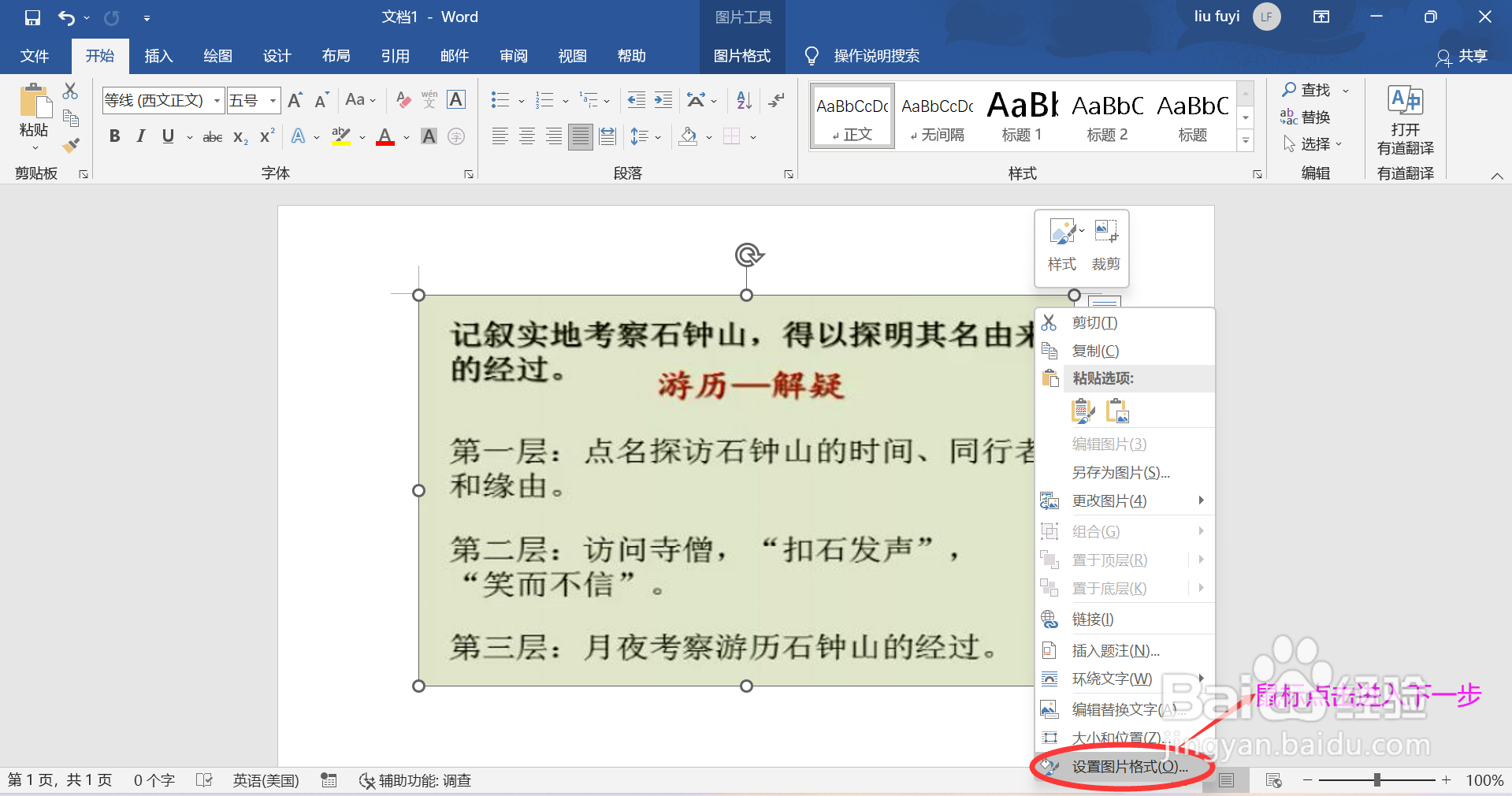Select 设置图片格式 from context menu
Viewport: 1512px width, 796px height.
click(x=1127, y=767)
